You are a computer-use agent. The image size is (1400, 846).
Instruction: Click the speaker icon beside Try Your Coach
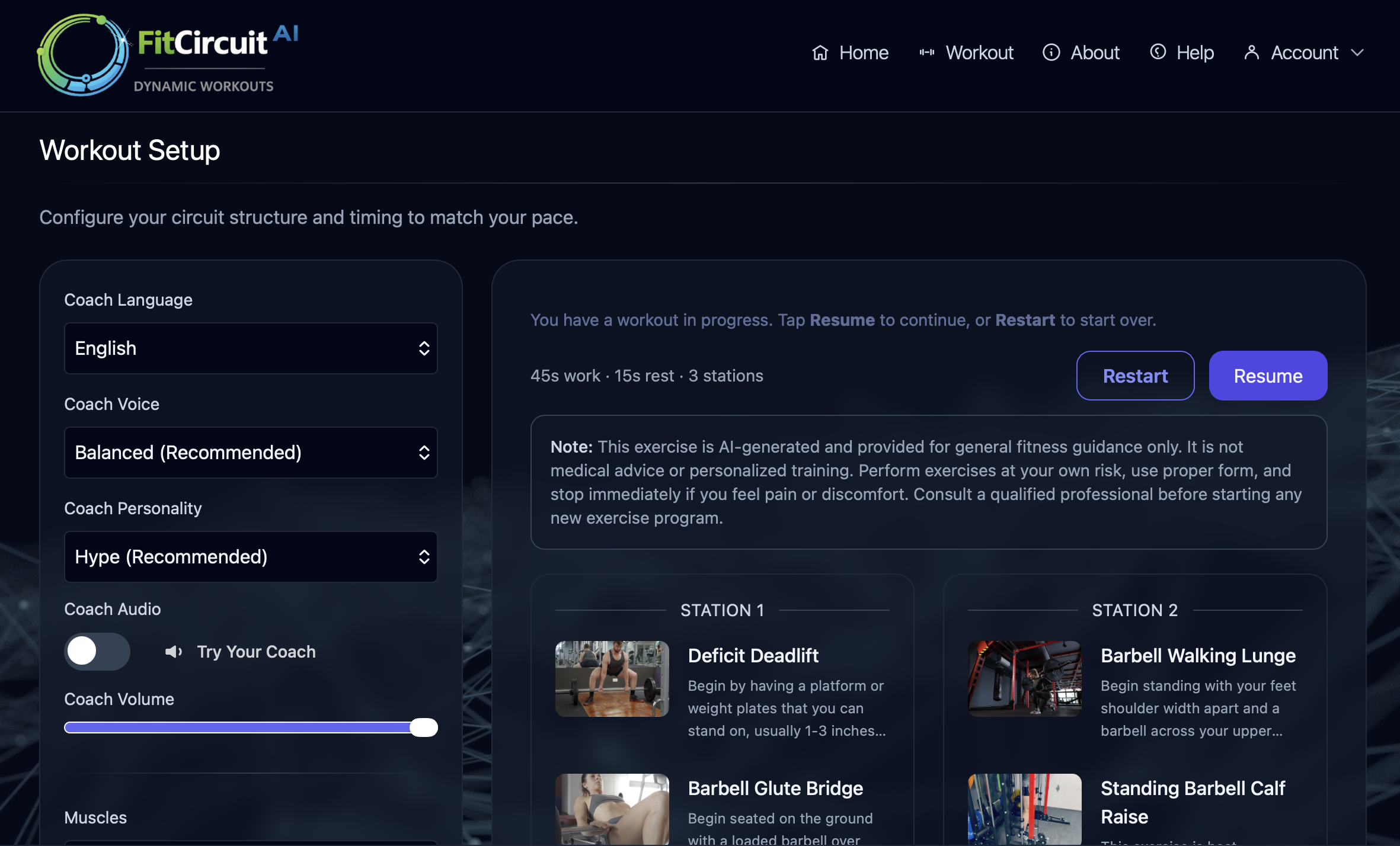coord(173,652)
